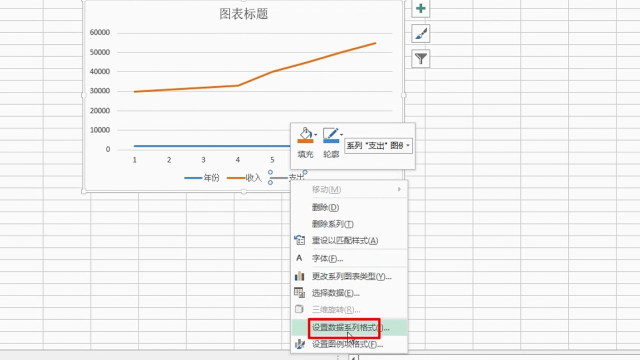Click the 60000 vertical axis label
Viewport: 640px width, 360px height.
point(100,32)
